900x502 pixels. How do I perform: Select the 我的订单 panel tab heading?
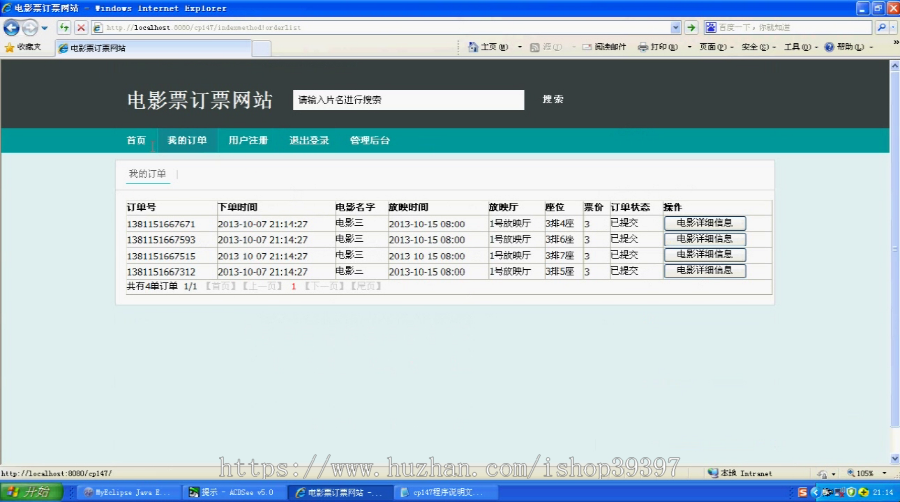148,174
